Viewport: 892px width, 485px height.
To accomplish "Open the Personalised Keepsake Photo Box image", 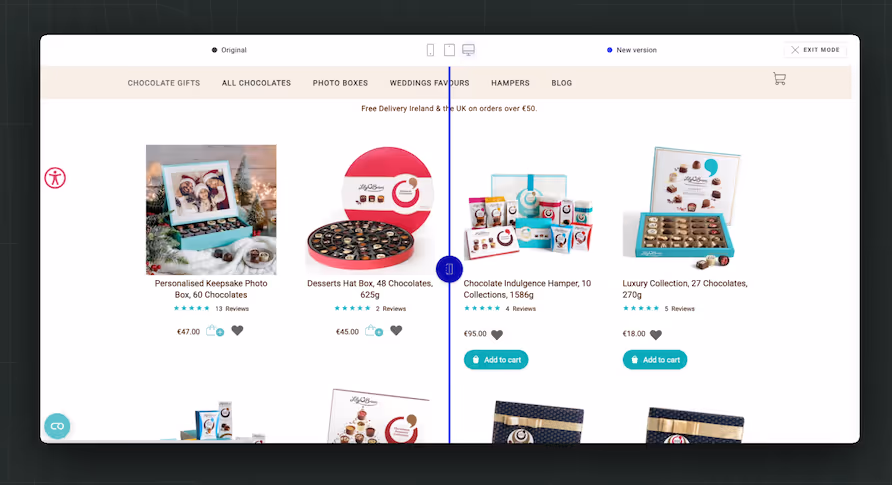I will click(x=211, y=210).
